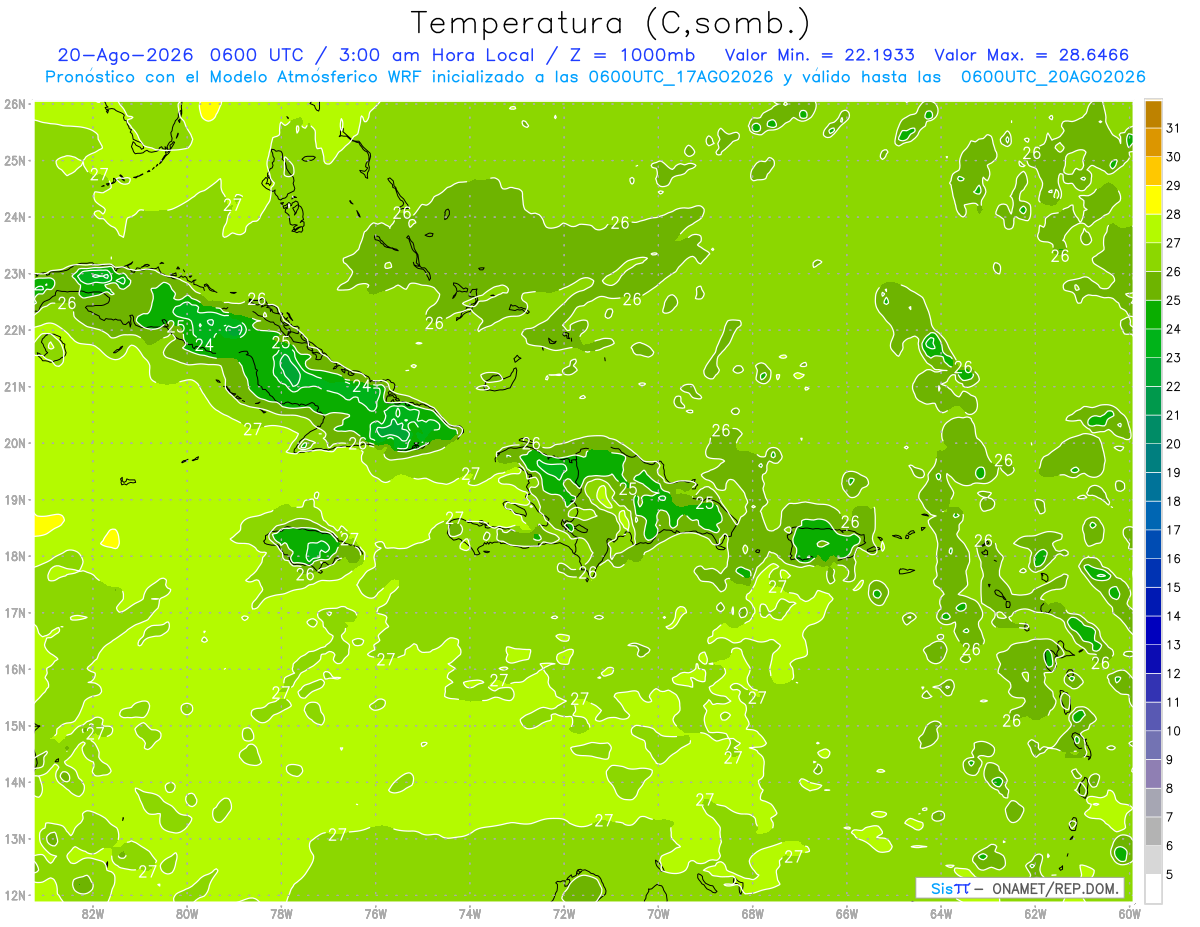1200x927 pixels.
Task: Click the longitude label "62W"
Action: click(1035, 913)
